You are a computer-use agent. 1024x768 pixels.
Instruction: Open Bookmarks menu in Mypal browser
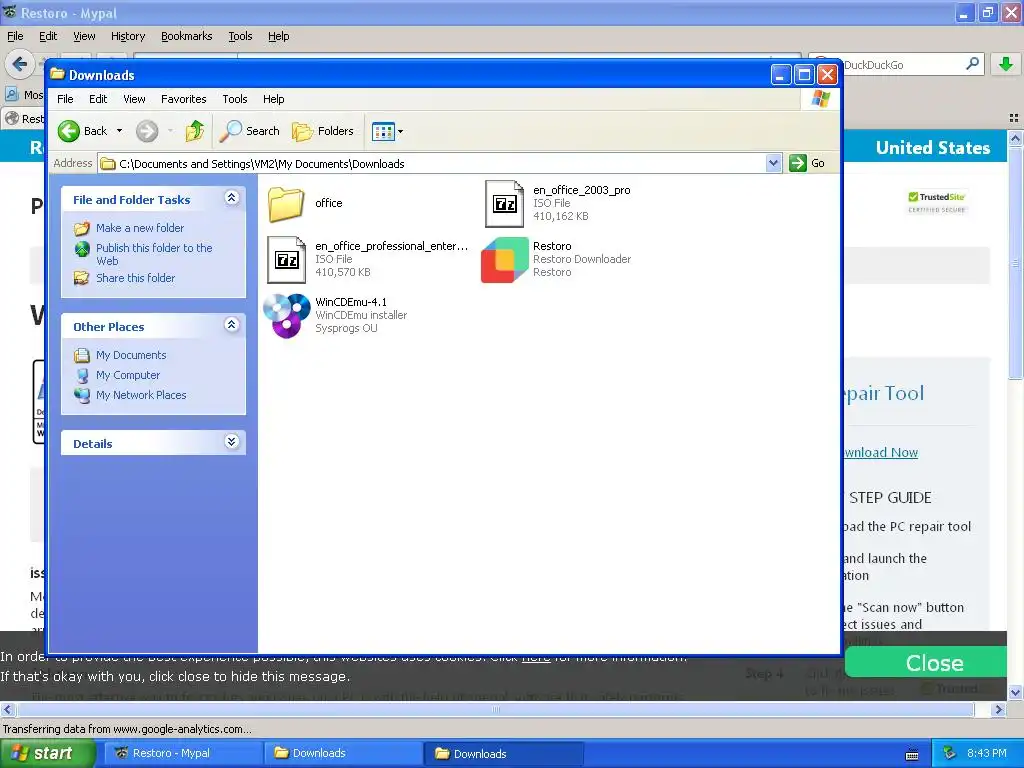(x=187, y=37)
